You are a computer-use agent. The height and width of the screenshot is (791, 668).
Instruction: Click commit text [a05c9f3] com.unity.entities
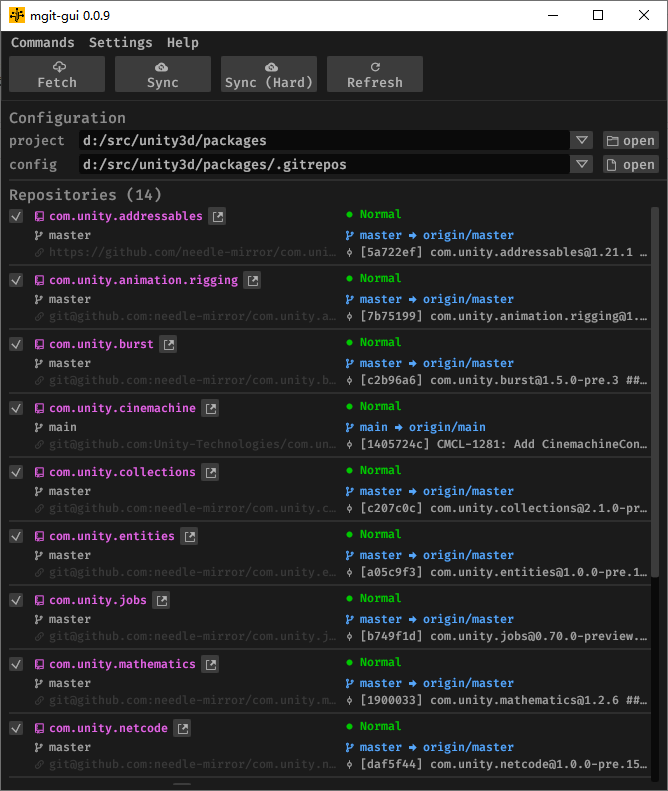(x=504, y=573)
